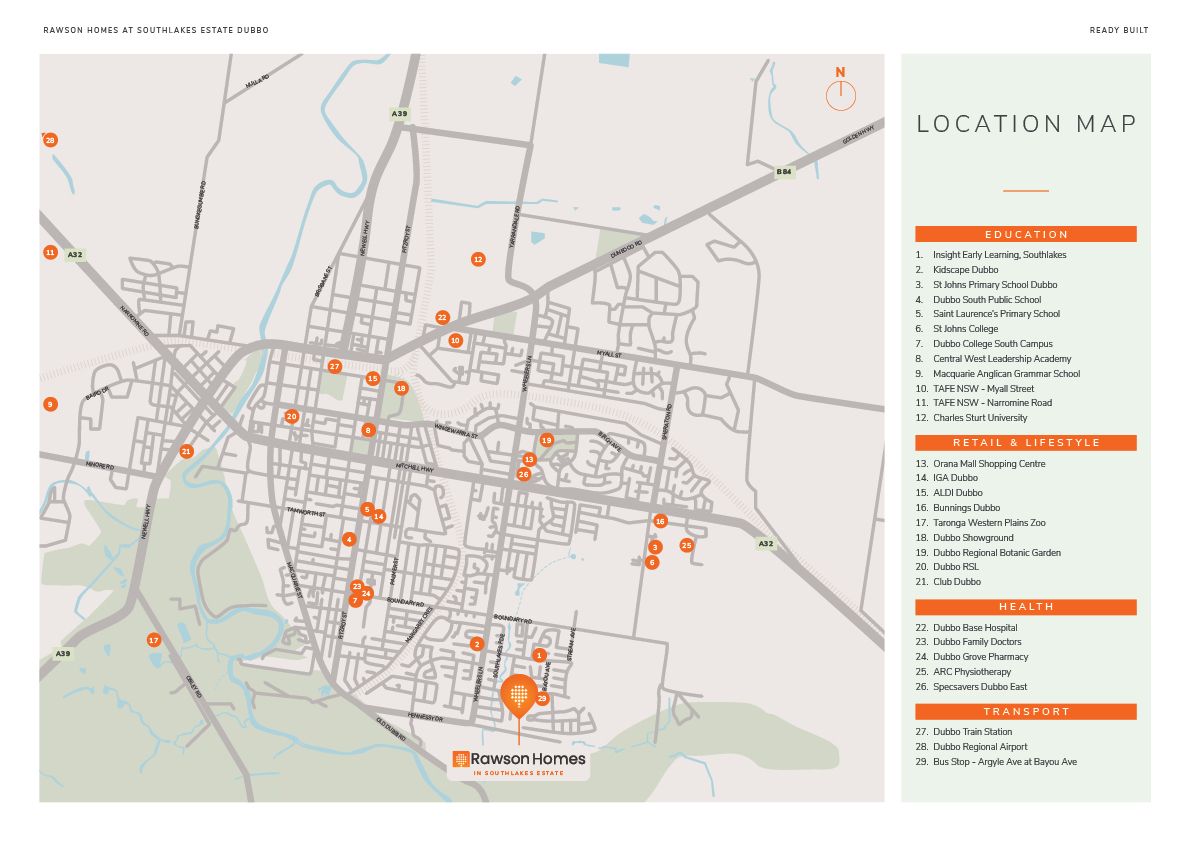Viewport: 1191px width, 842px height.
Task: Open the Education legend header
Action: point(1025,235)
